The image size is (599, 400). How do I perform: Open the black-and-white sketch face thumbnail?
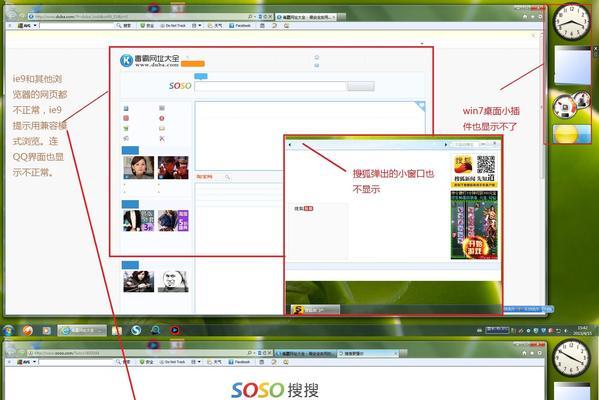[173, 282]
